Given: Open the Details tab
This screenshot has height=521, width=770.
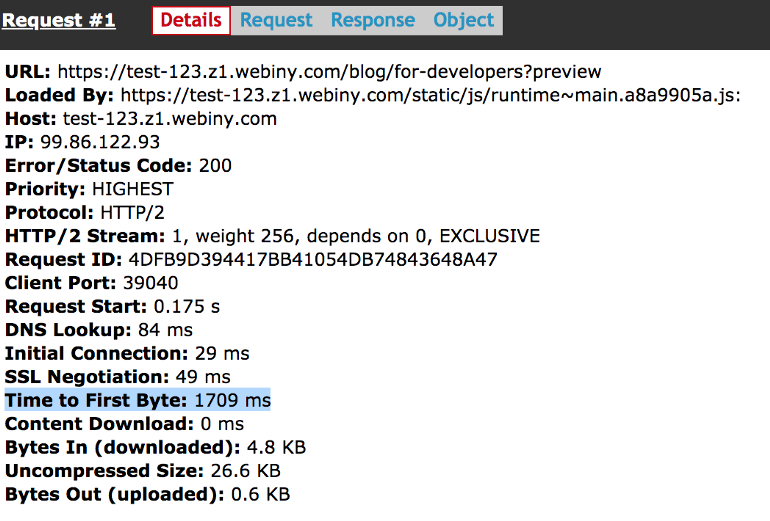Looking at the screenshot, I should click(x=191, y=20).
